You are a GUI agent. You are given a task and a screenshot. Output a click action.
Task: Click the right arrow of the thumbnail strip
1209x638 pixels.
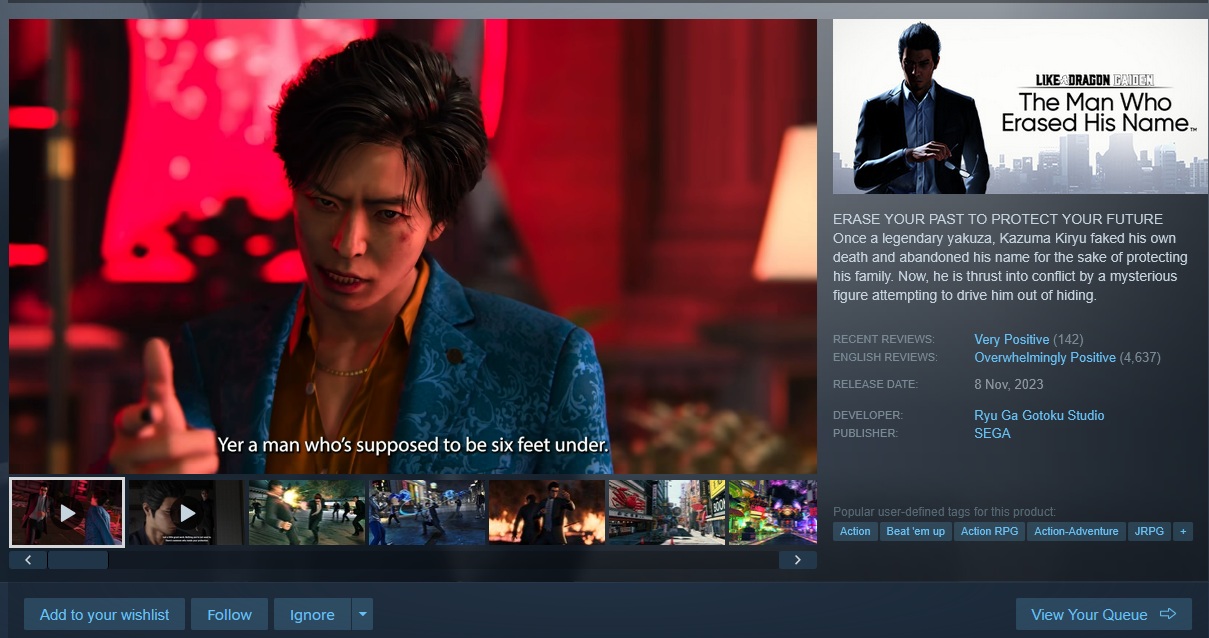797,560
